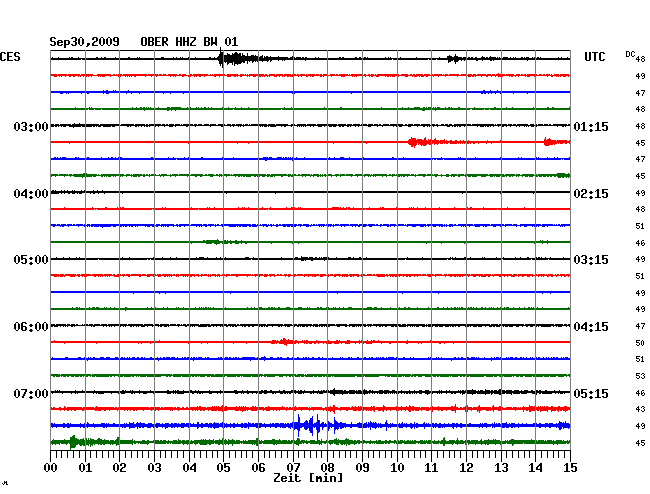The height and width of the screenshot is (494, 650).
Task: Click minute 15 on the time axis
Action: 570,467
